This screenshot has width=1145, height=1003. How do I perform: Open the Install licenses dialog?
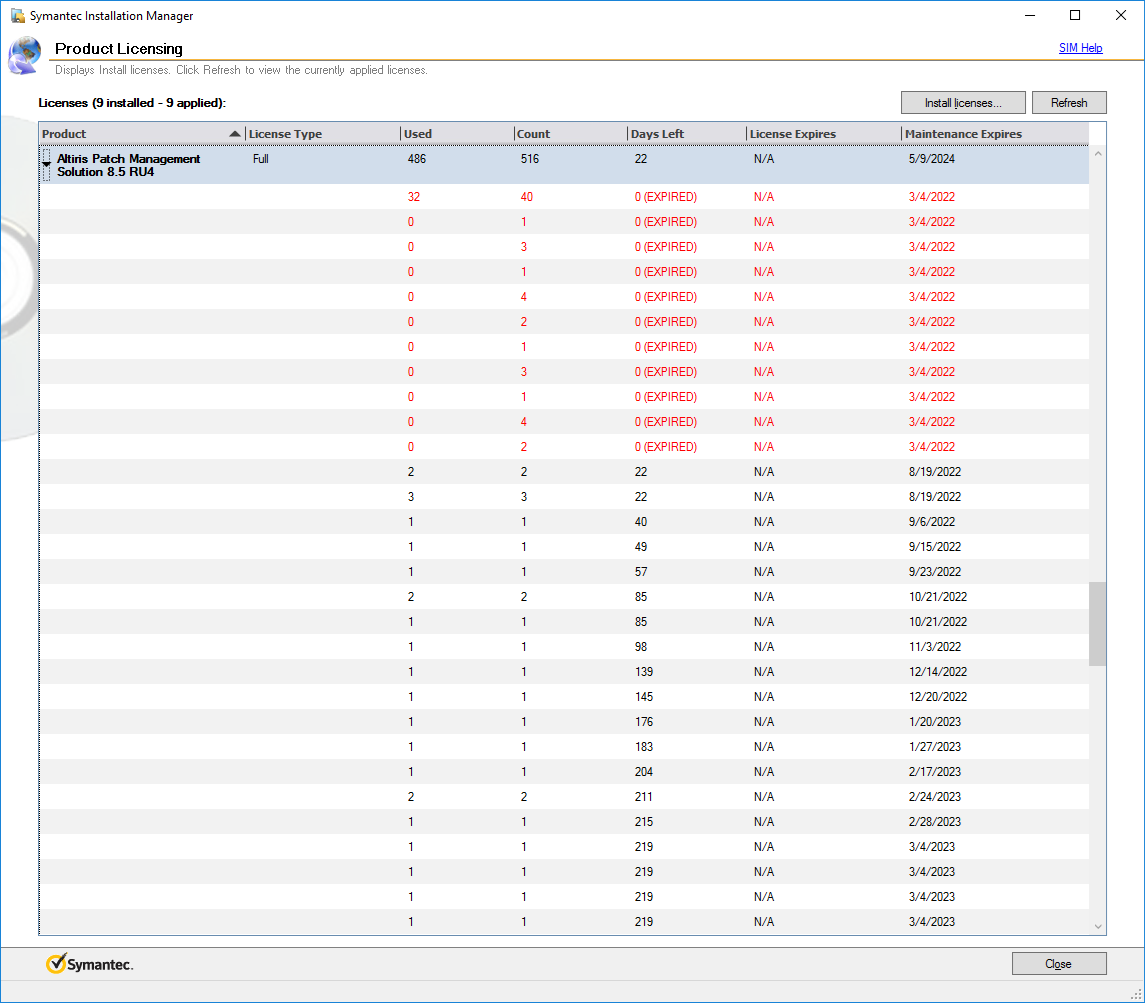963,103
